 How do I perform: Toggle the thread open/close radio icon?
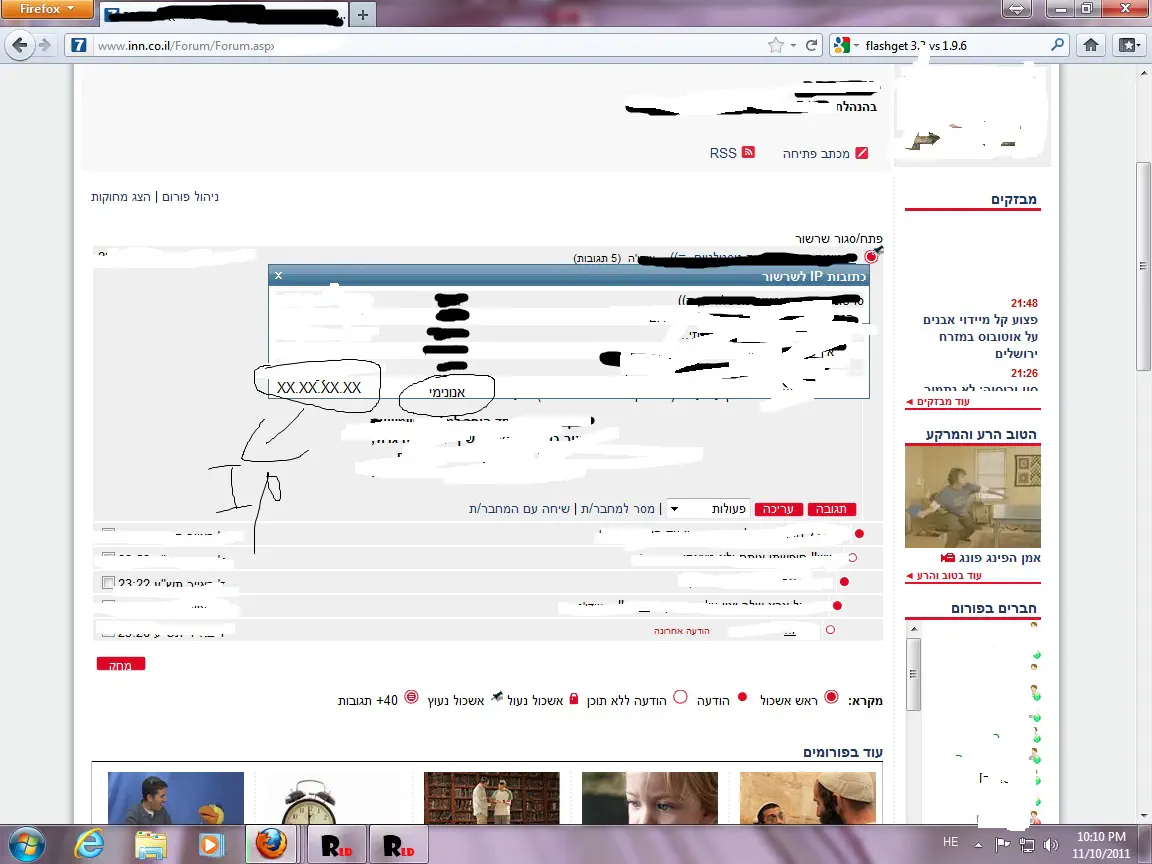pos(870,257)
